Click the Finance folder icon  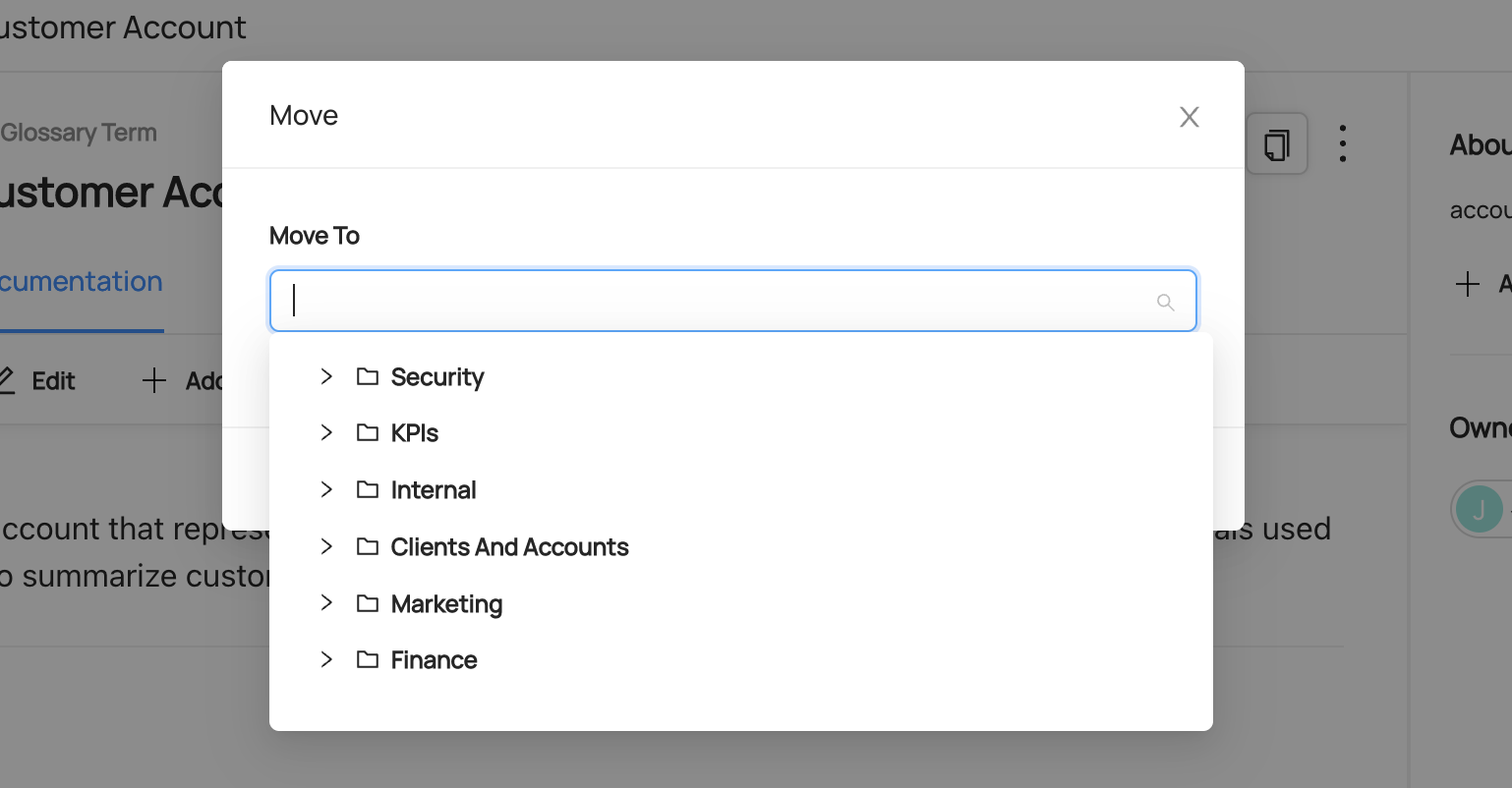pyautogui.click(x=368, y=660)
